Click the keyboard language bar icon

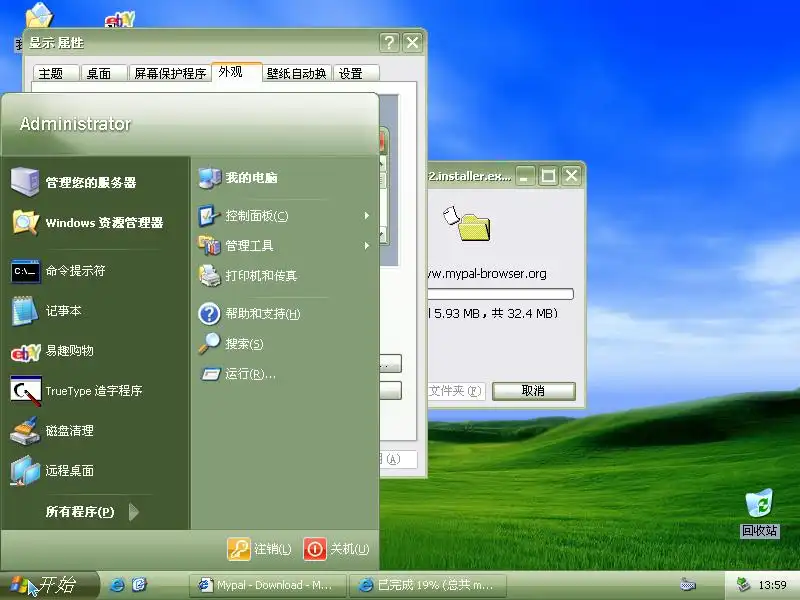(687, 585)
